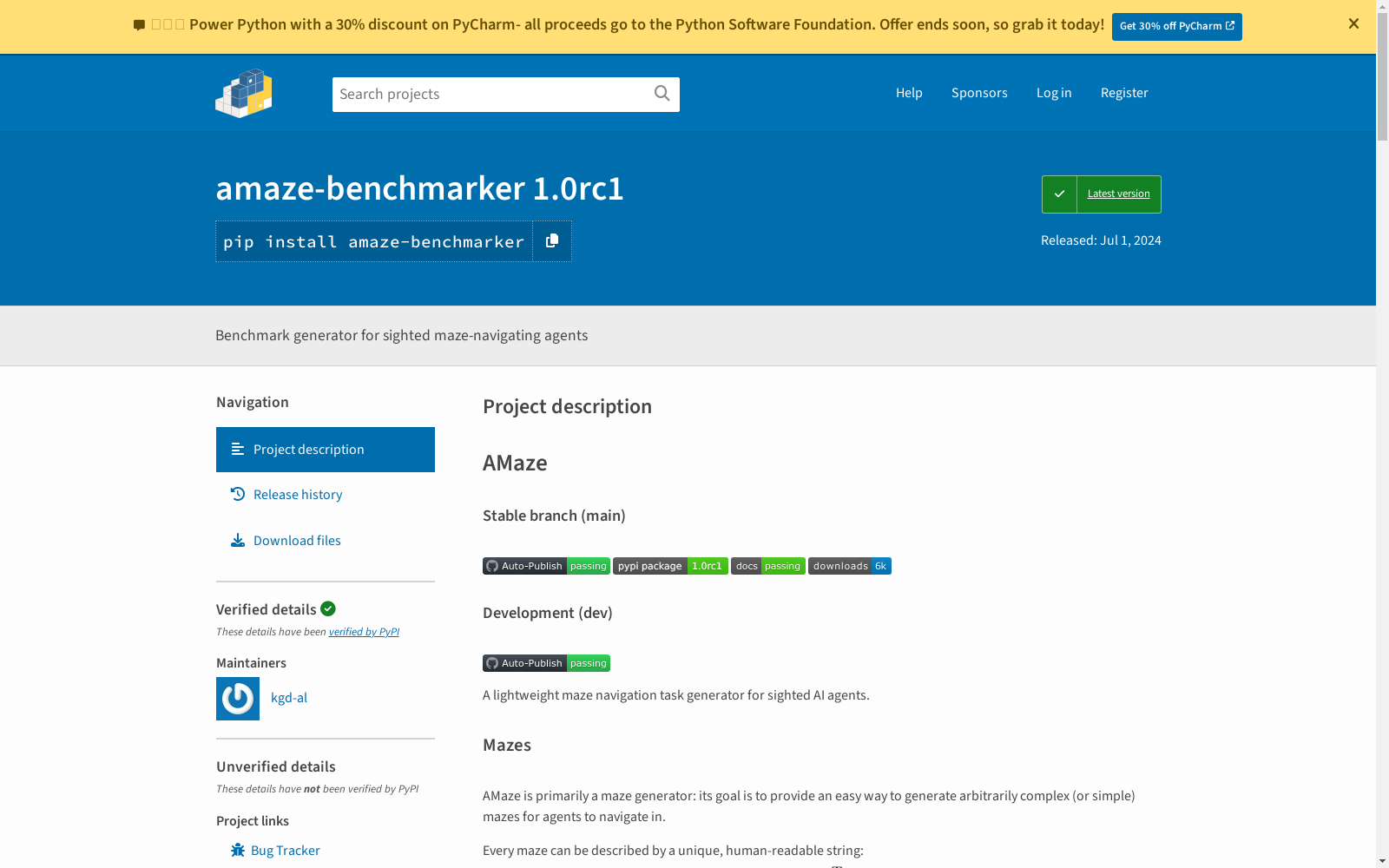This screenshot has width=1389, height=868.
Task: Click the amaze-benchmarker 1.0rc1 title
Action: tap(419, 188)
